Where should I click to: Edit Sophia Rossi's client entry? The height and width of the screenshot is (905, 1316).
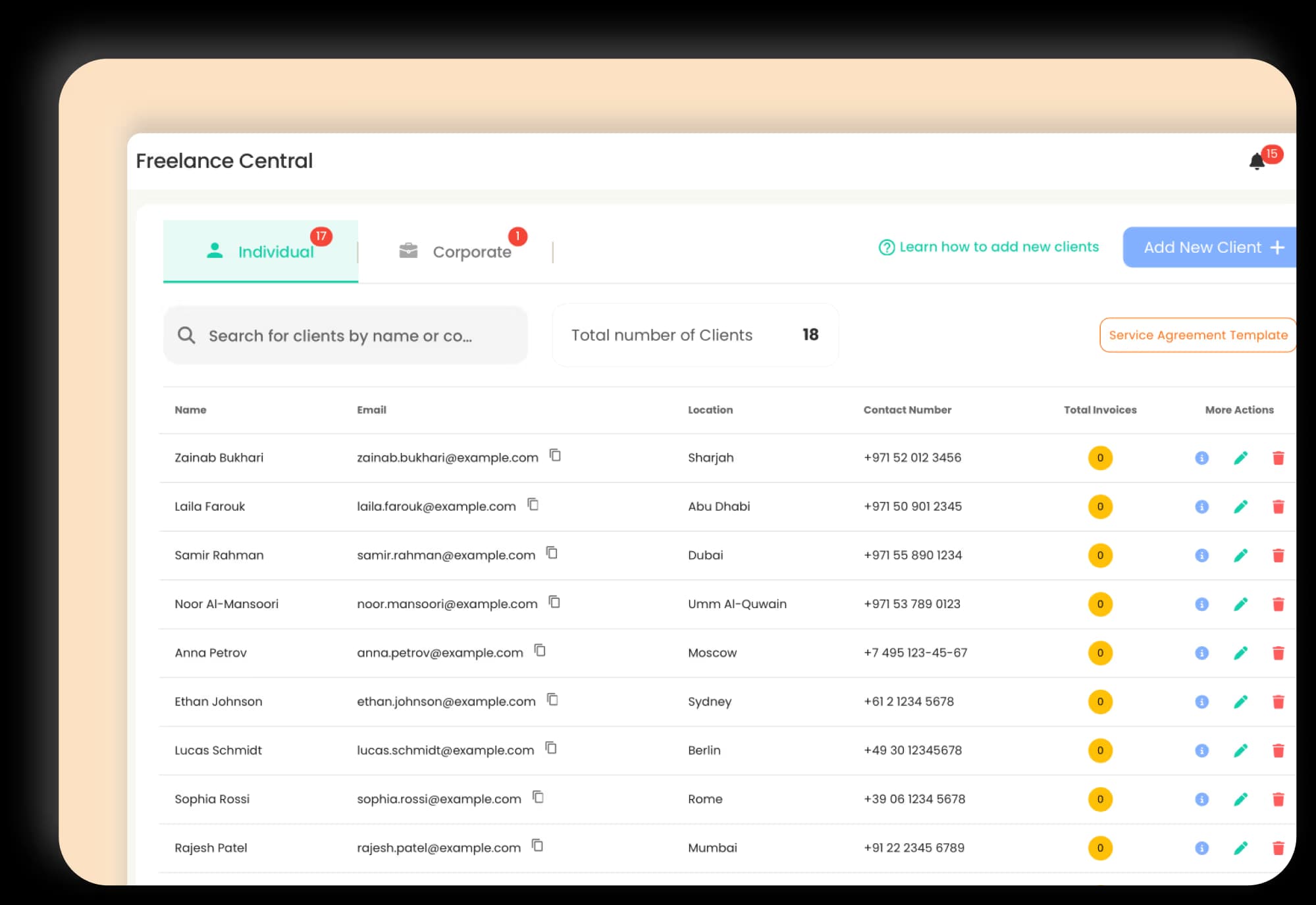coord(1240,800)
